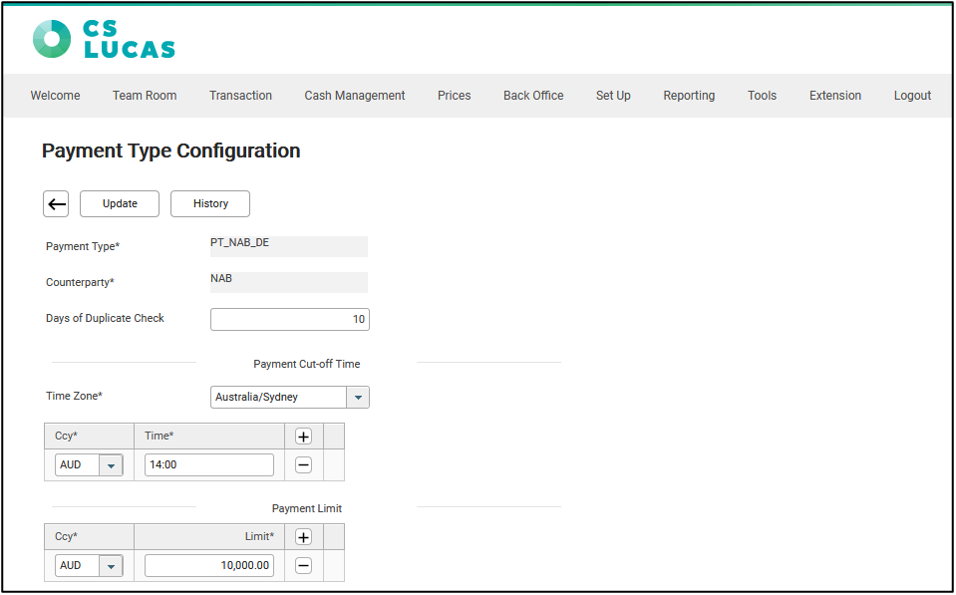The image size is (956, 595).
Task: Open the Reporting menu
Action: click(689, 96)
